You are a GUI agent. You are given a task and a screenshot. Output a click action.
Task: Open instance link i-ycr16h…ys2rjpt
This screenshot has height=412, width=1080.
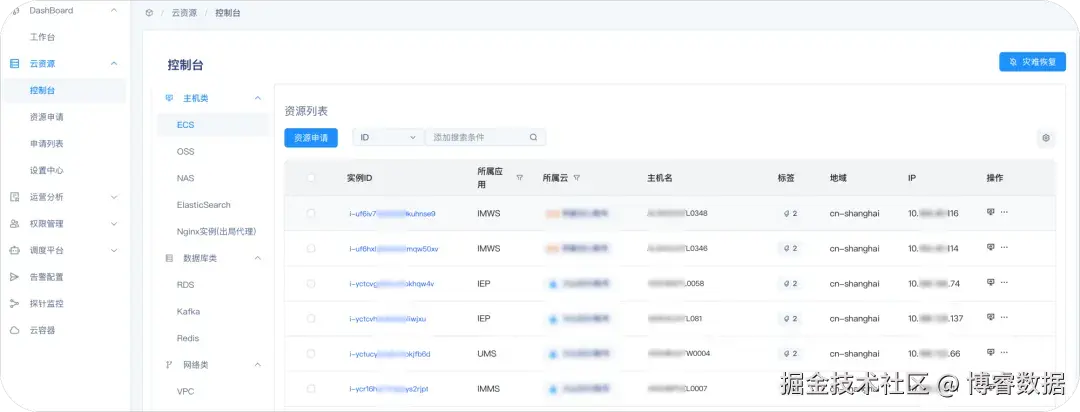click(x=389, y=389)
